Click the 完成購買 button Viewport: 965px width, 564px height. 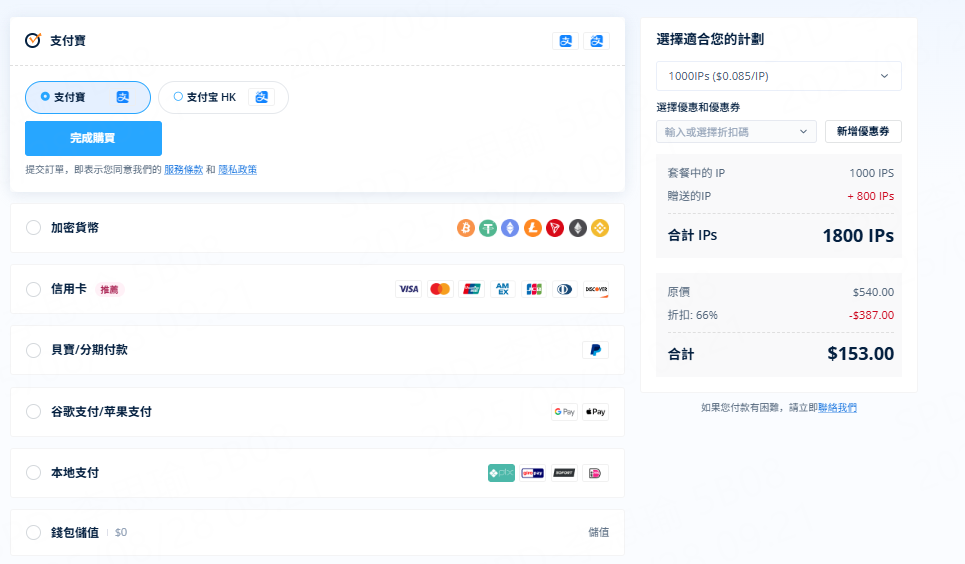93,138
